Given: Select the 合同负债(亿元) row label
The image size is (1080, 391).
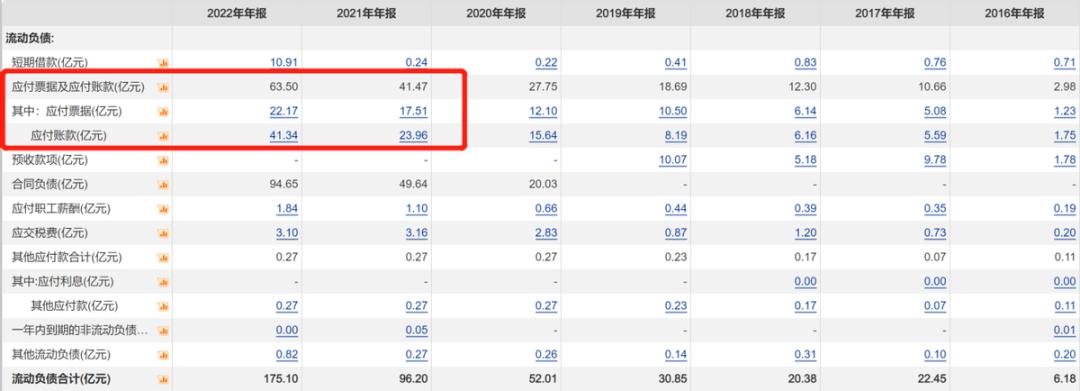Looking at the screenshot, I should (50, 184).
